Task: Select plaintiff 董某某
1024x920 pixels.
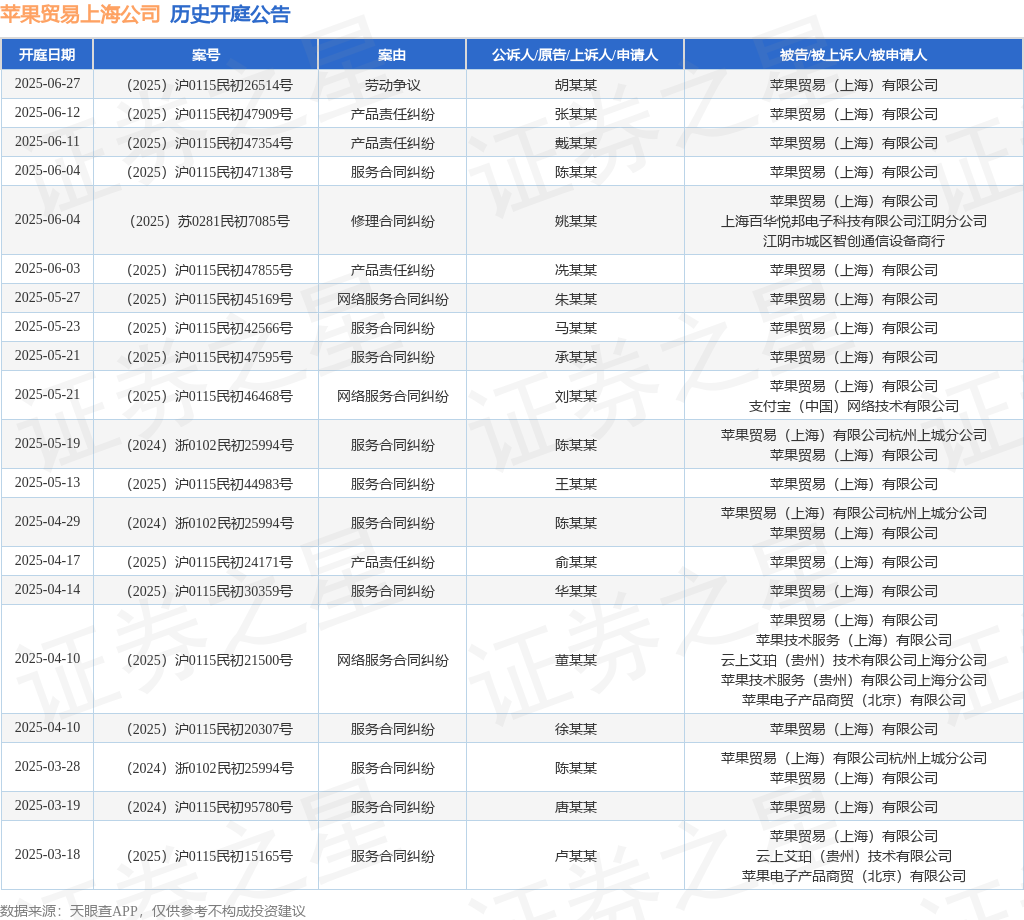Action: click(575, 660)
